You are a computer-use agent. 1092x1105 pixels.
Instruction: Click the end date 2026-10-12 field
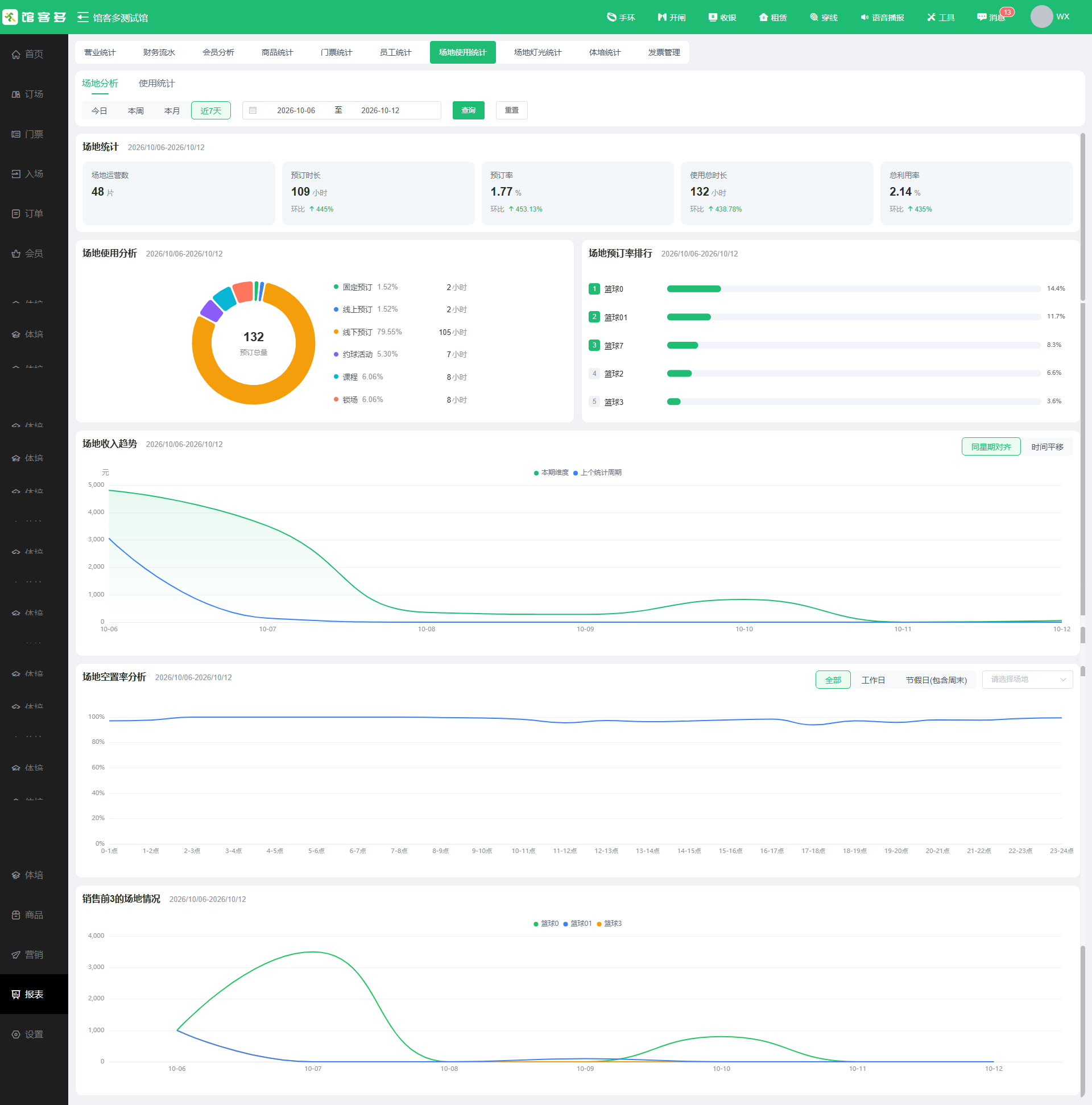pyautogui.click(x=380, y=110)
